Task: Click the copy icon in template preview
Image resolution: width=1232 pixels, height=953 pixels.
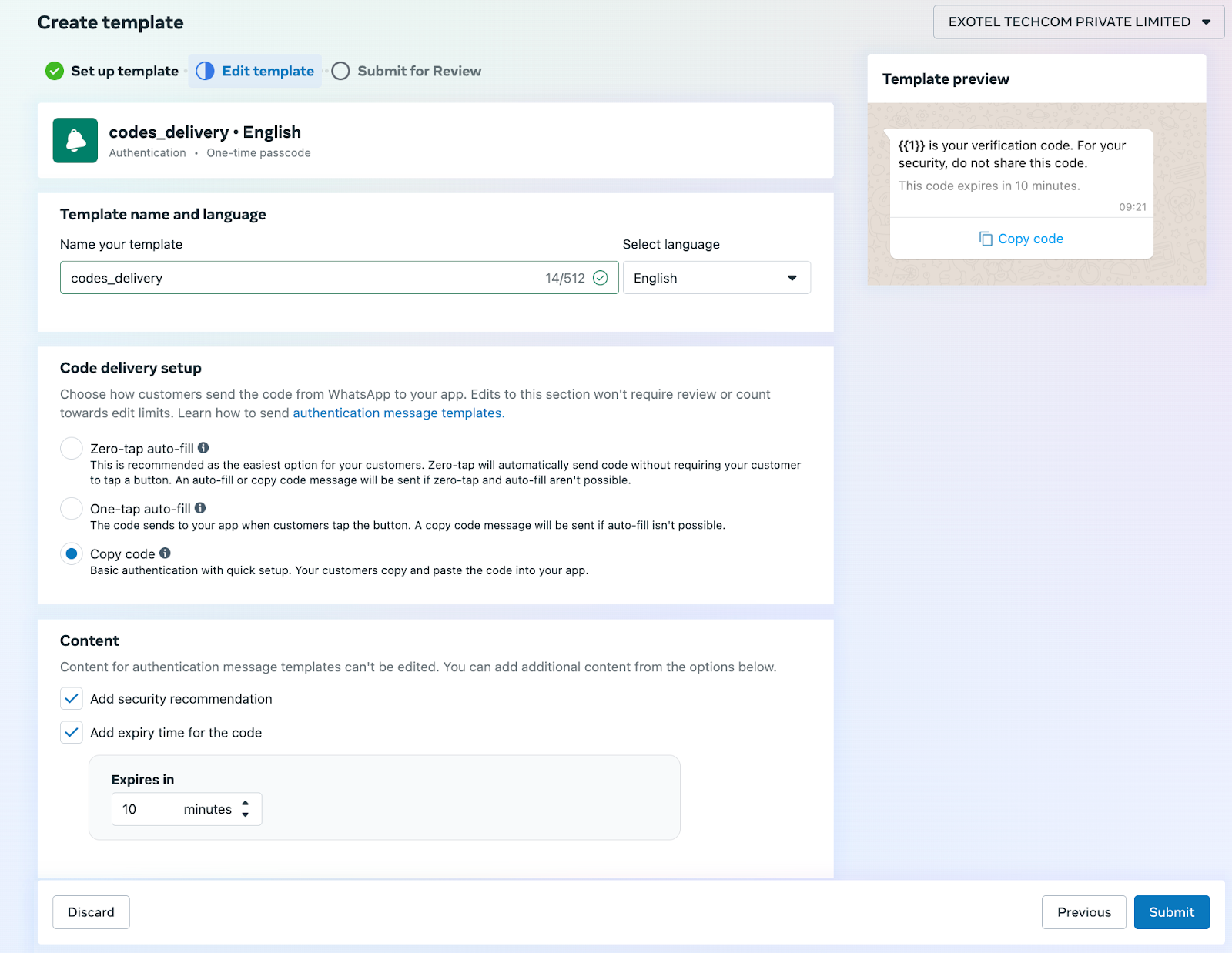Action: coord(986,239)
